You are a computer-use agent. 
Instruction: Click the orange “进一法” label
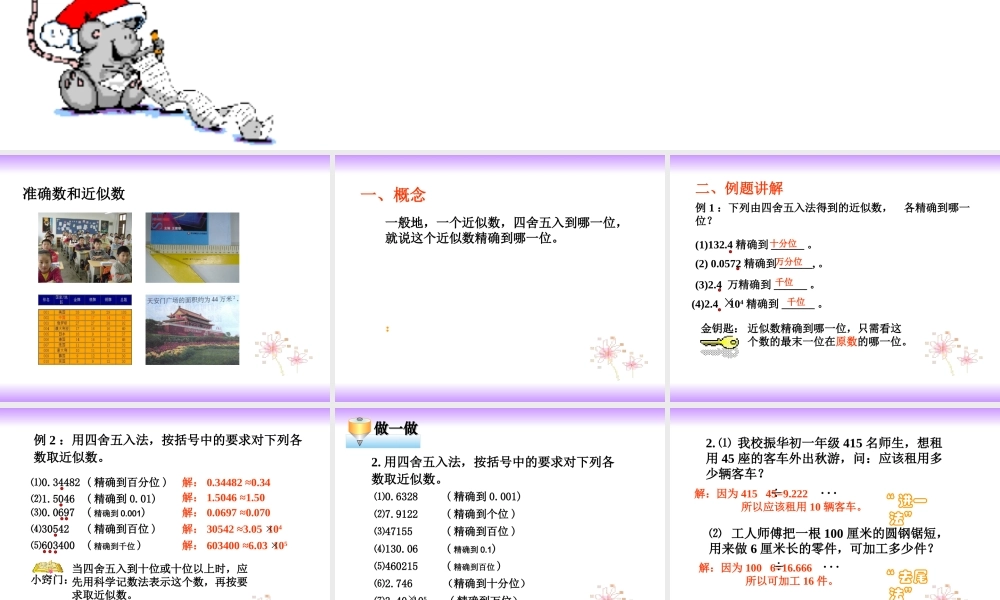point(906,508)
